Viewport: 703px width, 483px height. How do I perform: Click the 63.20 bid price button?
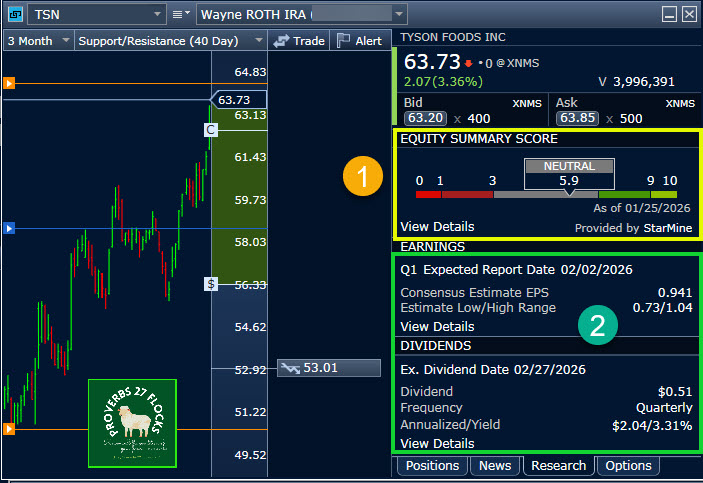[x=424, y=117]
